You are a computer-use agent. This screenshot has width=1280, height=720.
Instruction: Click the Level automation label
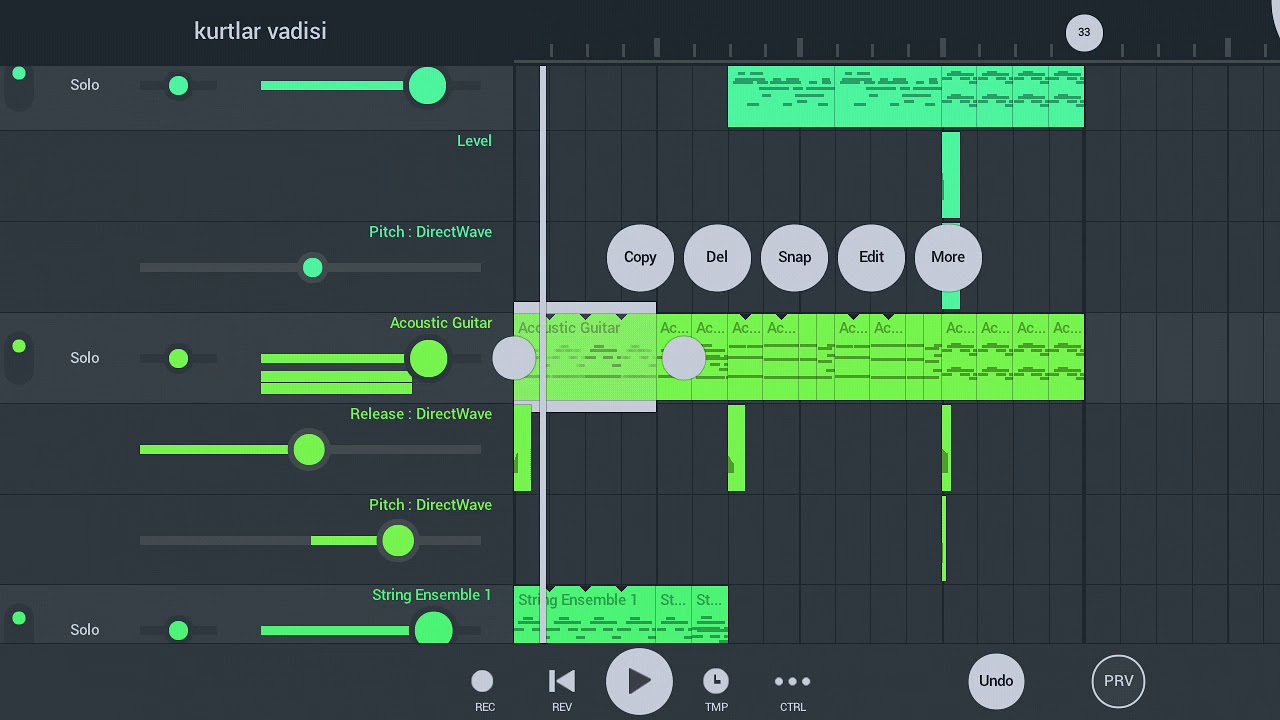pyautogui.click(x=474, y=141)
